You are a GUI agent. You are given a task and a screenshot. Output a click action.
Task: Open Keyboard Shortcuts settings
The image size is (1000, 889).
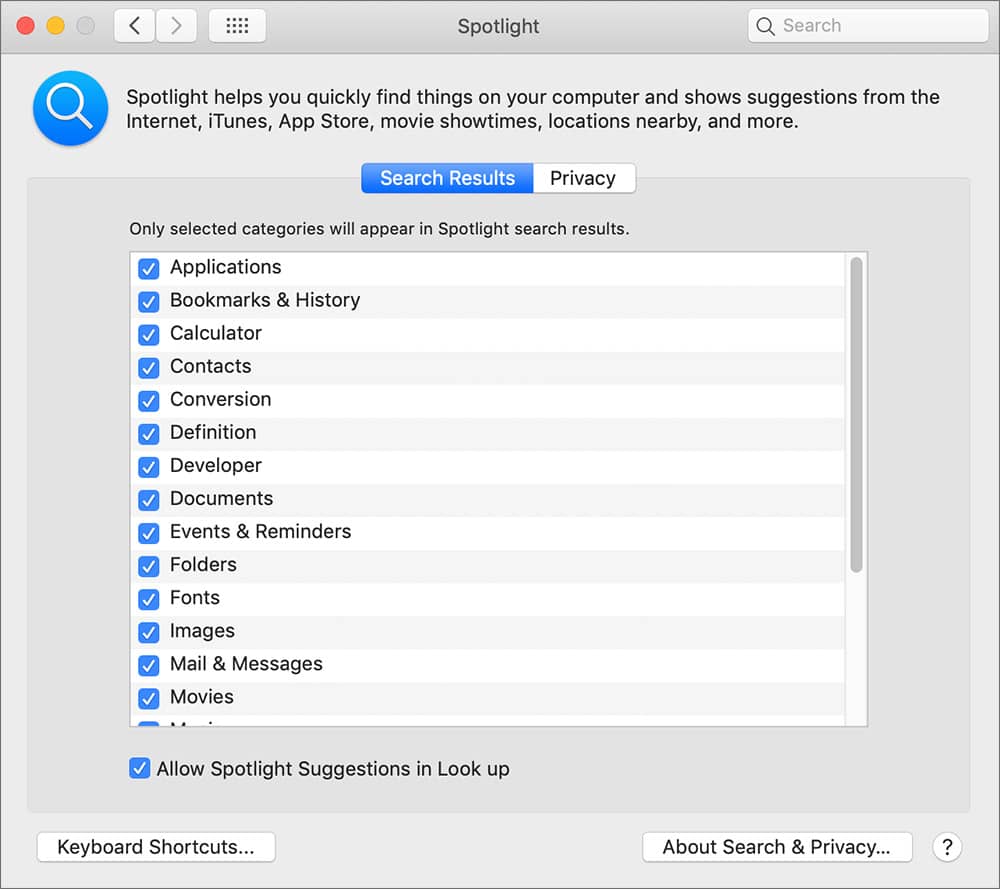pos(156,847)
